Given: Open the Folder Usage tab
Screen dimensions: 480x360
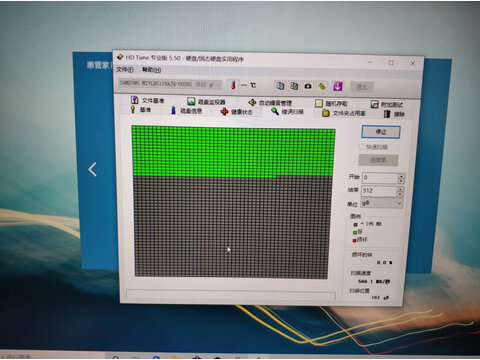Looking at the screenshot, I should click(x=344, y=113).
